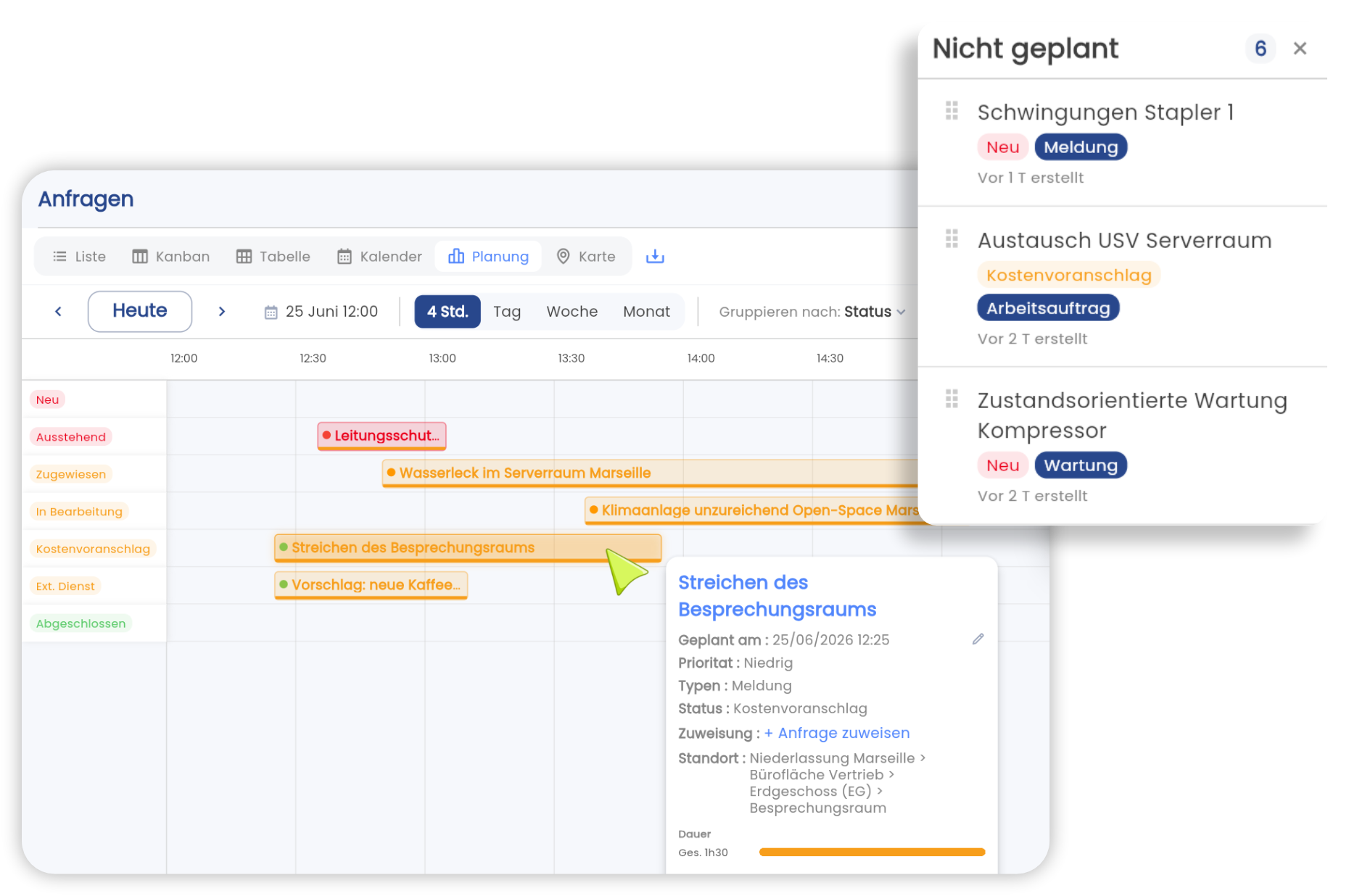
Task: Click the Neu status row label
Action: 47,399
